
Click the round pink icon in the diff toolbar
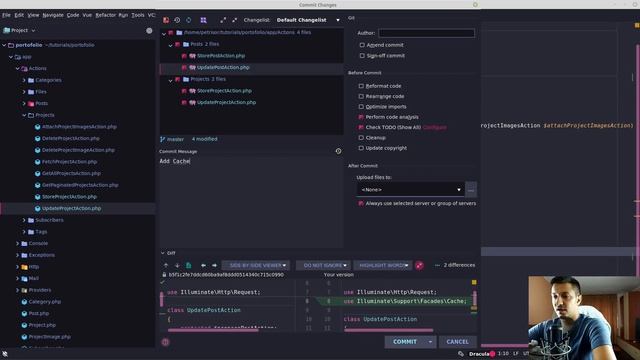click(x=419, y=265)
